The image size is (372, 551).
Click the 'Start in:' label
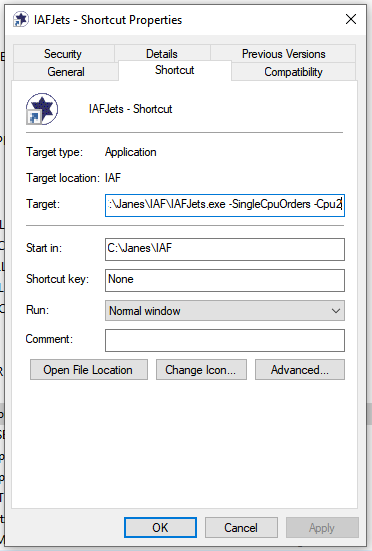click(44, 248)
